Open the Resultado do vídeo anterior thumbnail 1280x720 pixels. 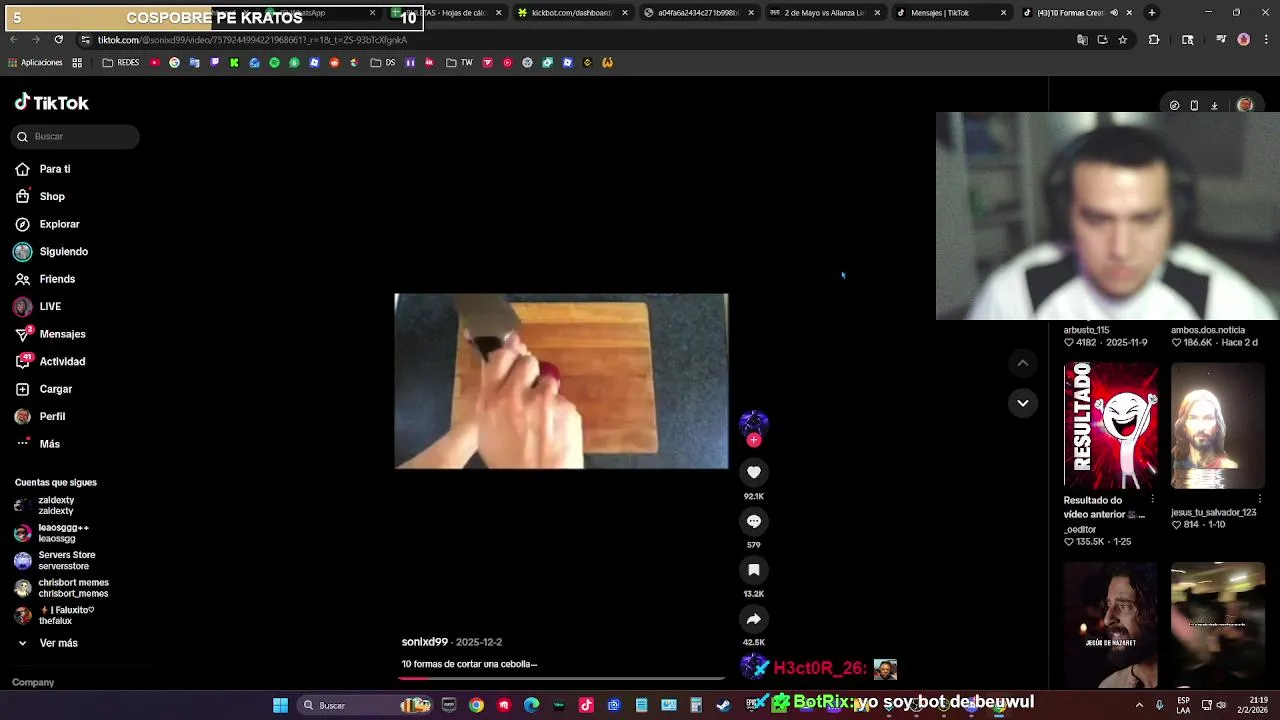(1111, 425)
